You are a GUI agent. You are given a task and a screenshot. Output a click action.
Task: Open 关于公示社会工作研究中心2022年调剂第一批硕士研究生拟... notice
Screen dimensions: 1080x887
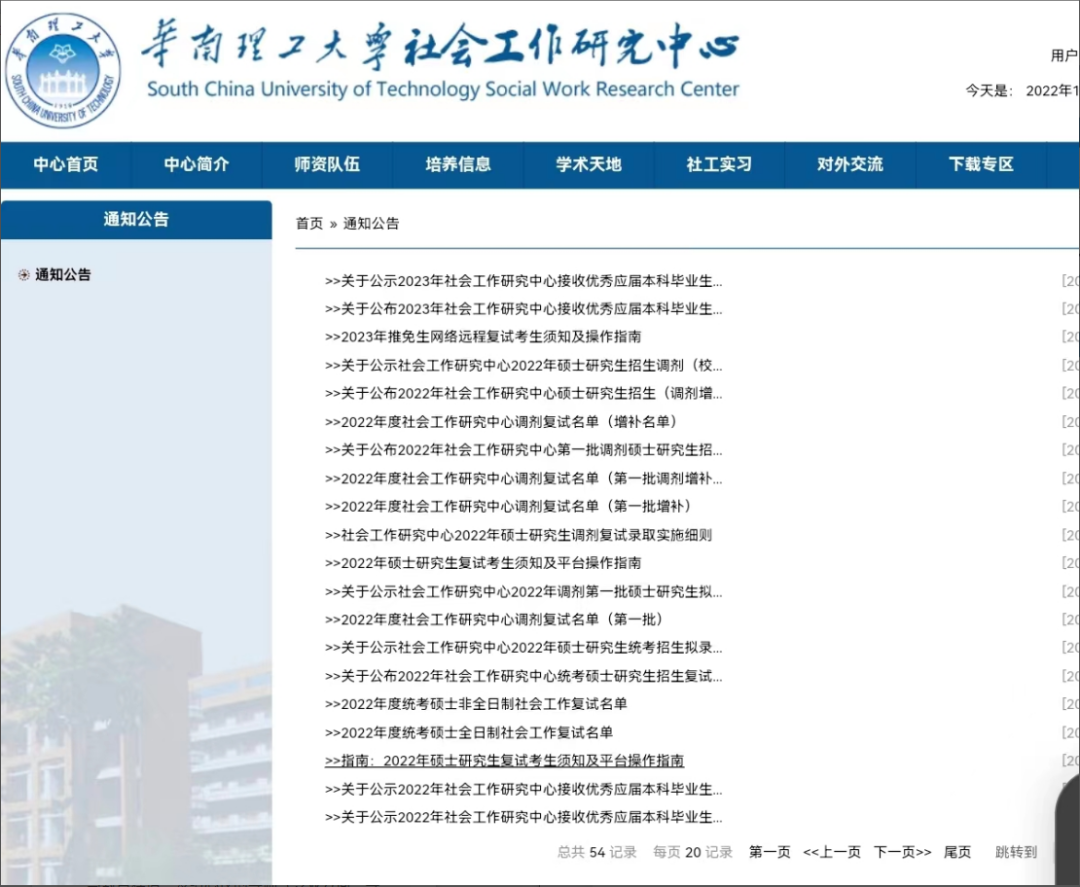[523, 592]
